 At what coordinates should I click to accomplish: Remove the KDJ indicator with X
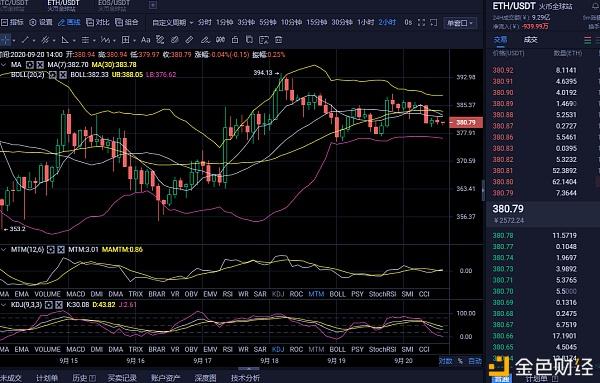point(59,305)
